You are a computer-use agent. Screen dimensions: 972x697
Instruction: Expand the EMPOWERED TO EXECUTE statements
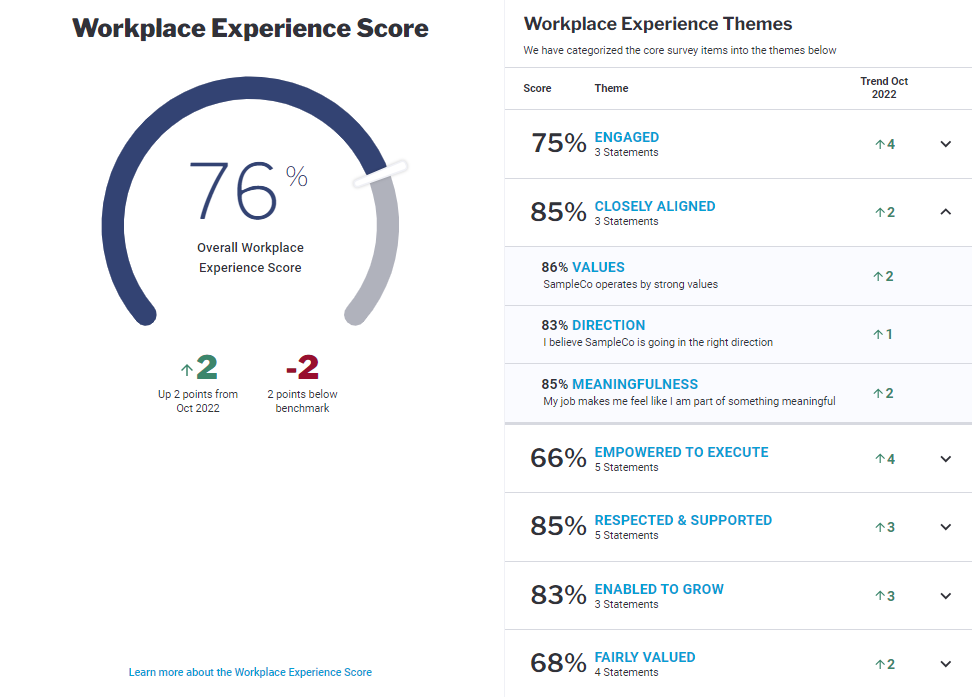click(945, 459)
